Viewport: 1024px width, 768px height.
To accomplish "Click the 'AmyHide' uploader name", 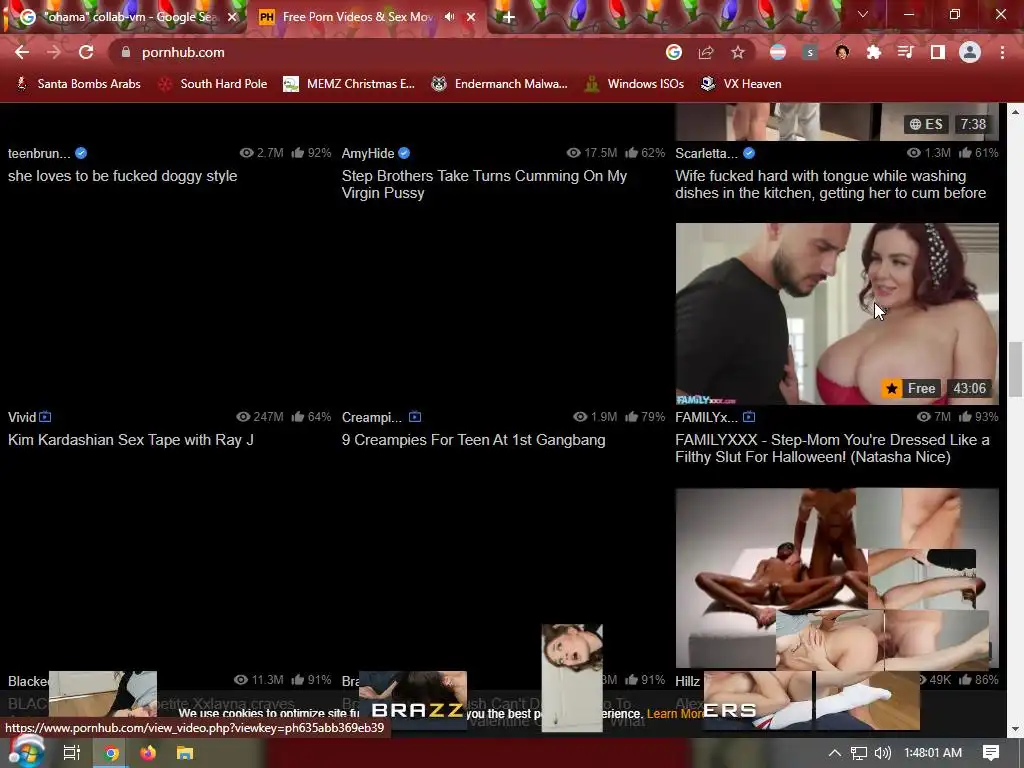I will point(368,153).
